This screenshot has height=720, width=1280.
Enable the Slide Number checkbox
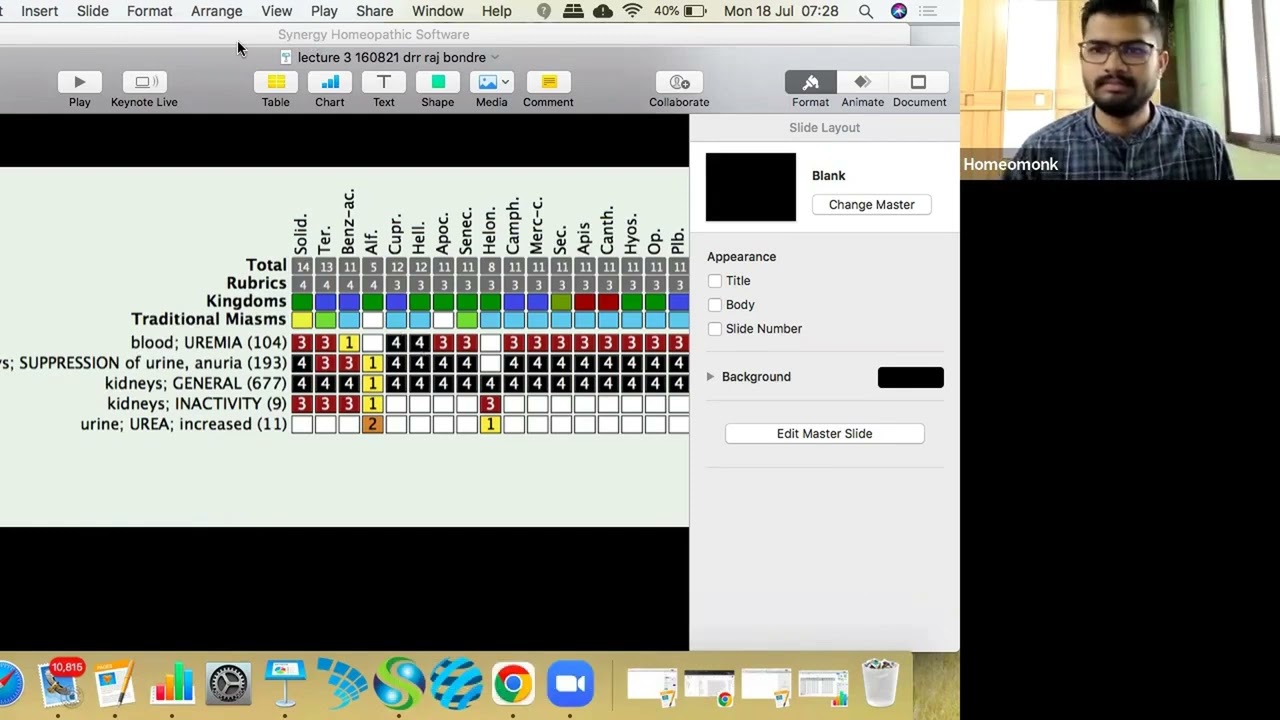tap(714, 329)
